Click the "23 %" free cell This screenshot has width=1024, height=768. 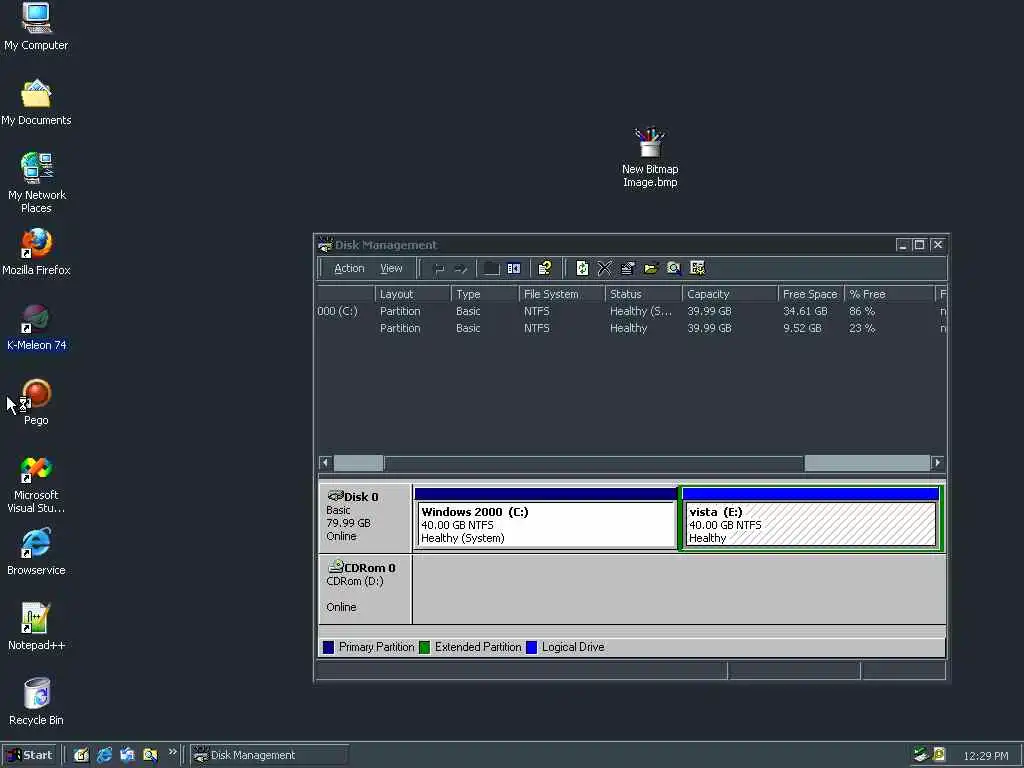(861, 328)
